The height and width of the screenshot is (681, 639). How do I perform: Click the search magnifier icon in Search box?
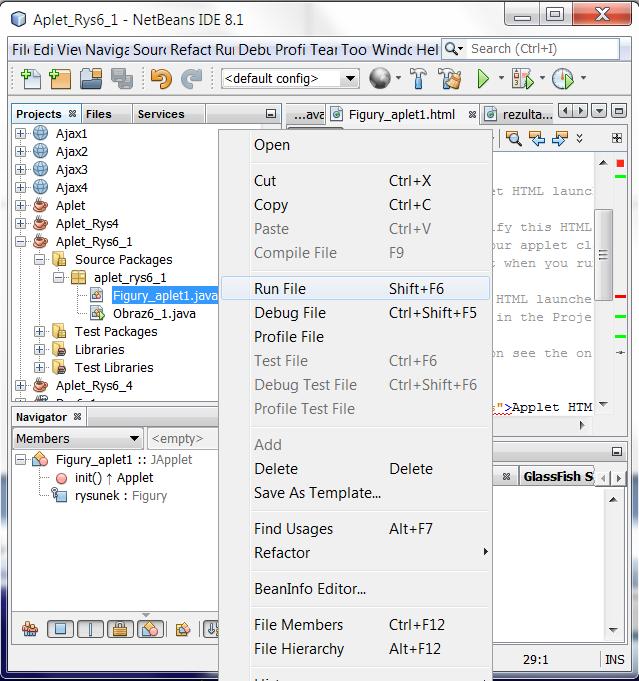452,49
